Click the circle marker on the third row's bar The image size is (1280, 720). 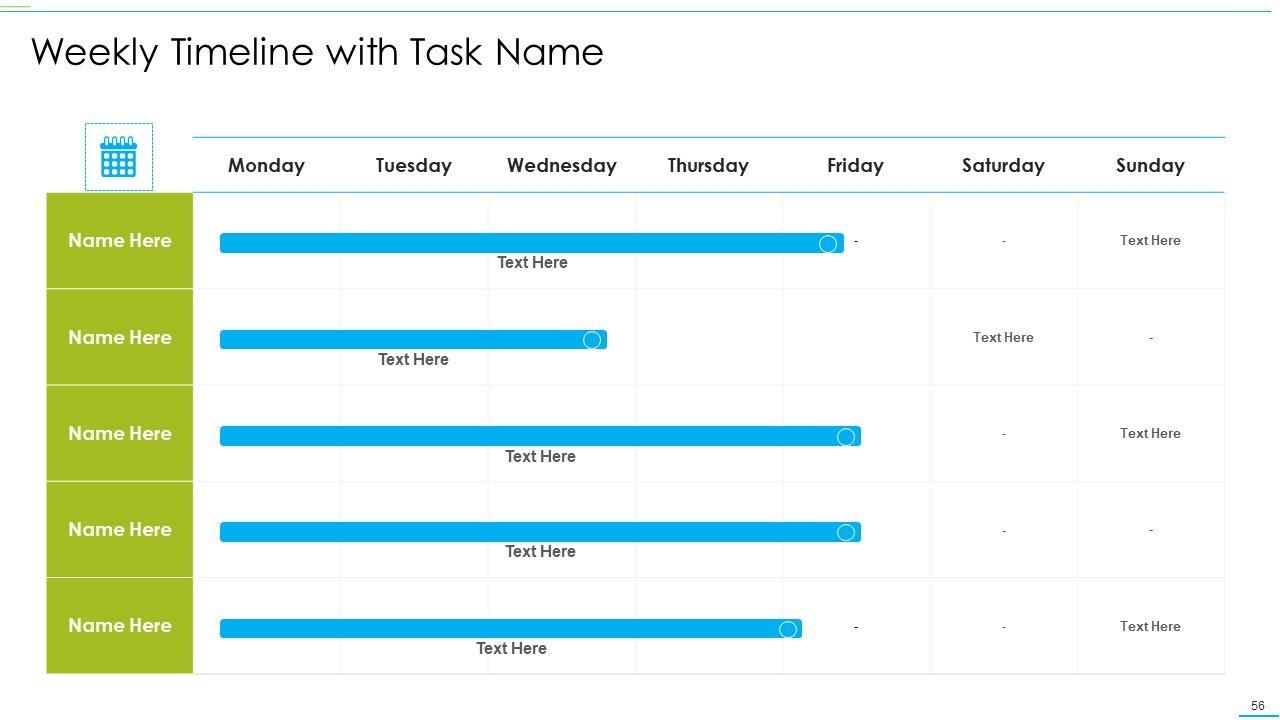(x=846, y=437)
